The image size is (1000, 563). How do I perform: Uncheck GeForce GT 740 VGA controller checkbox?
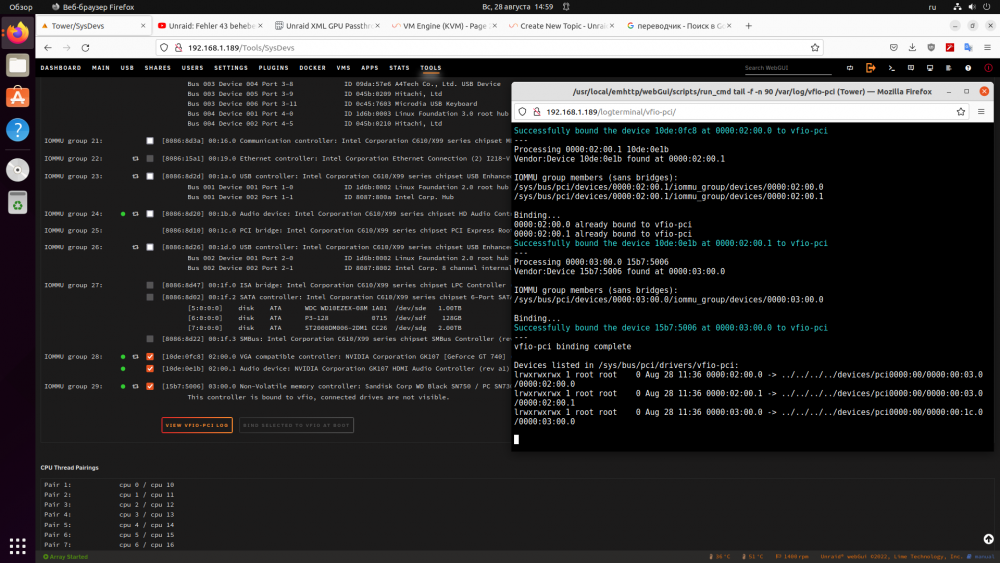[150, 356]
